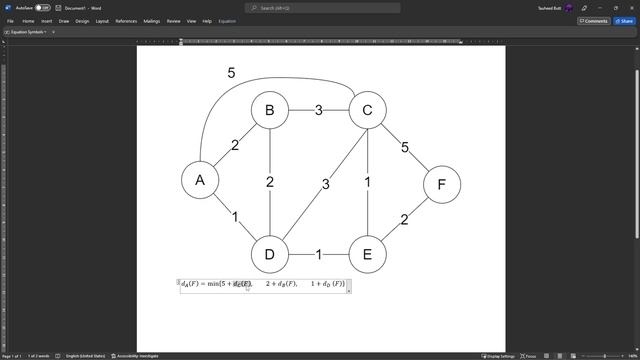The image size is (640, 360).
Task: Toggle the AutoSave switch
Action: [x=42, y=8]
